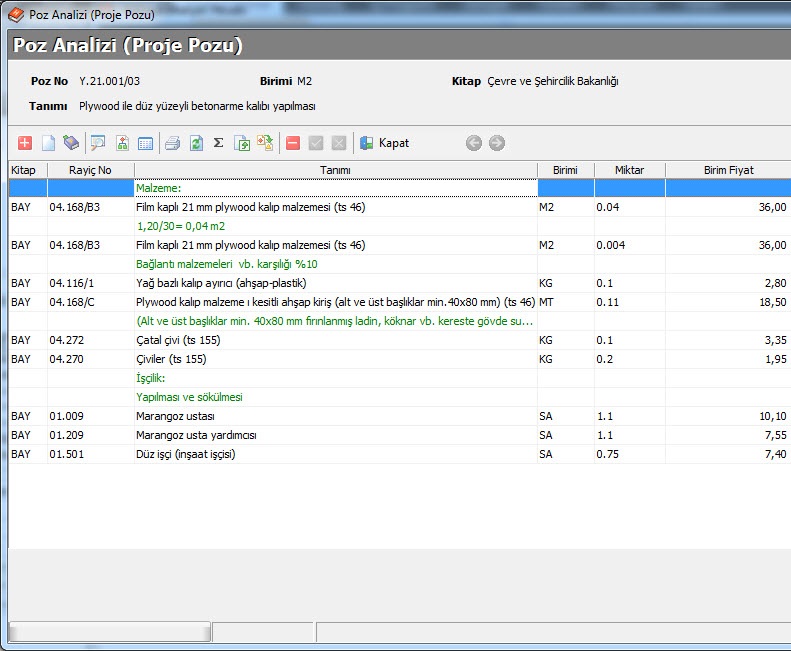The image size is (791, 651).
Task: Click the sigma sum icon
Action: 218,143
